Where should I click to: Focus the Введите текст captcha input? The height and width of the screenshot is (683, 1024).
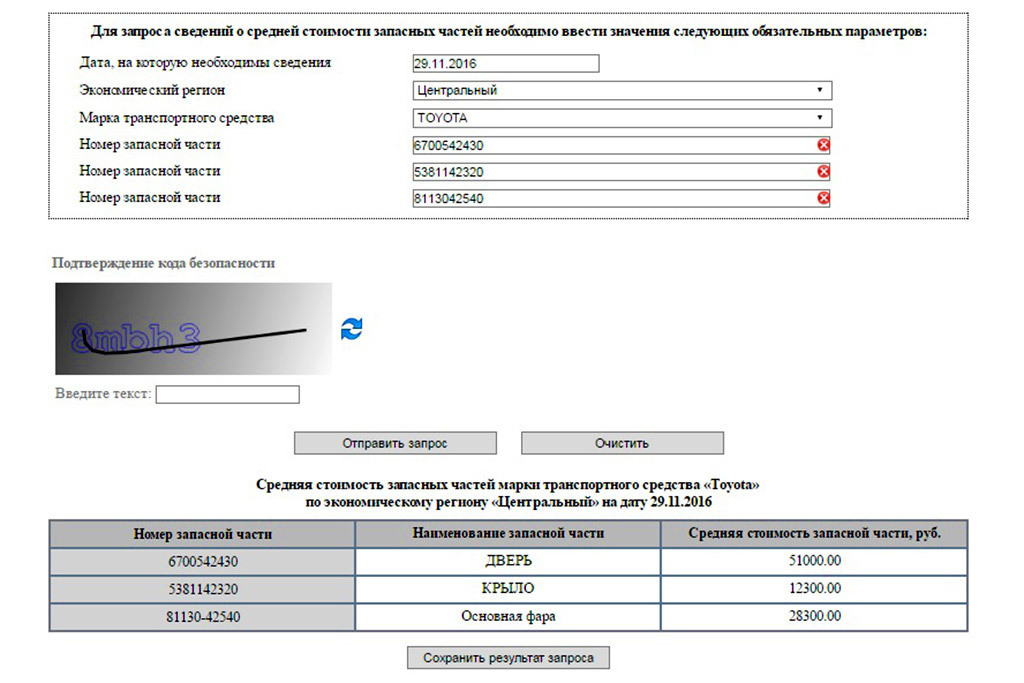point(228,394)
